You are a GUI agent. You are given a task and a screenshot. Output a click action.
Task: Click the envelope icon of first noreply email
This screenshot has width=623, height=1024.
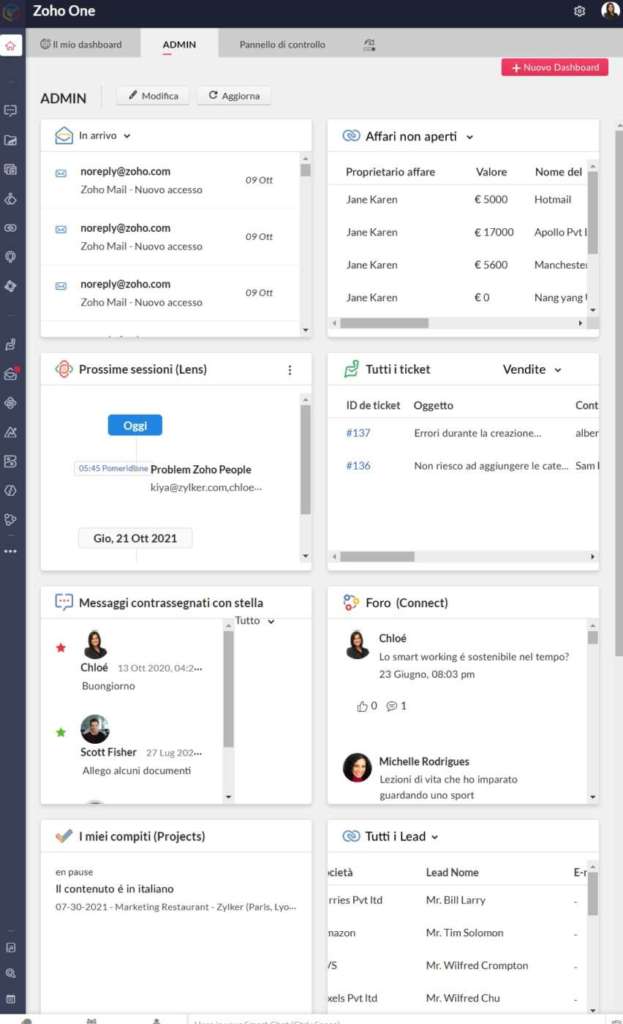tap(61, 173)
